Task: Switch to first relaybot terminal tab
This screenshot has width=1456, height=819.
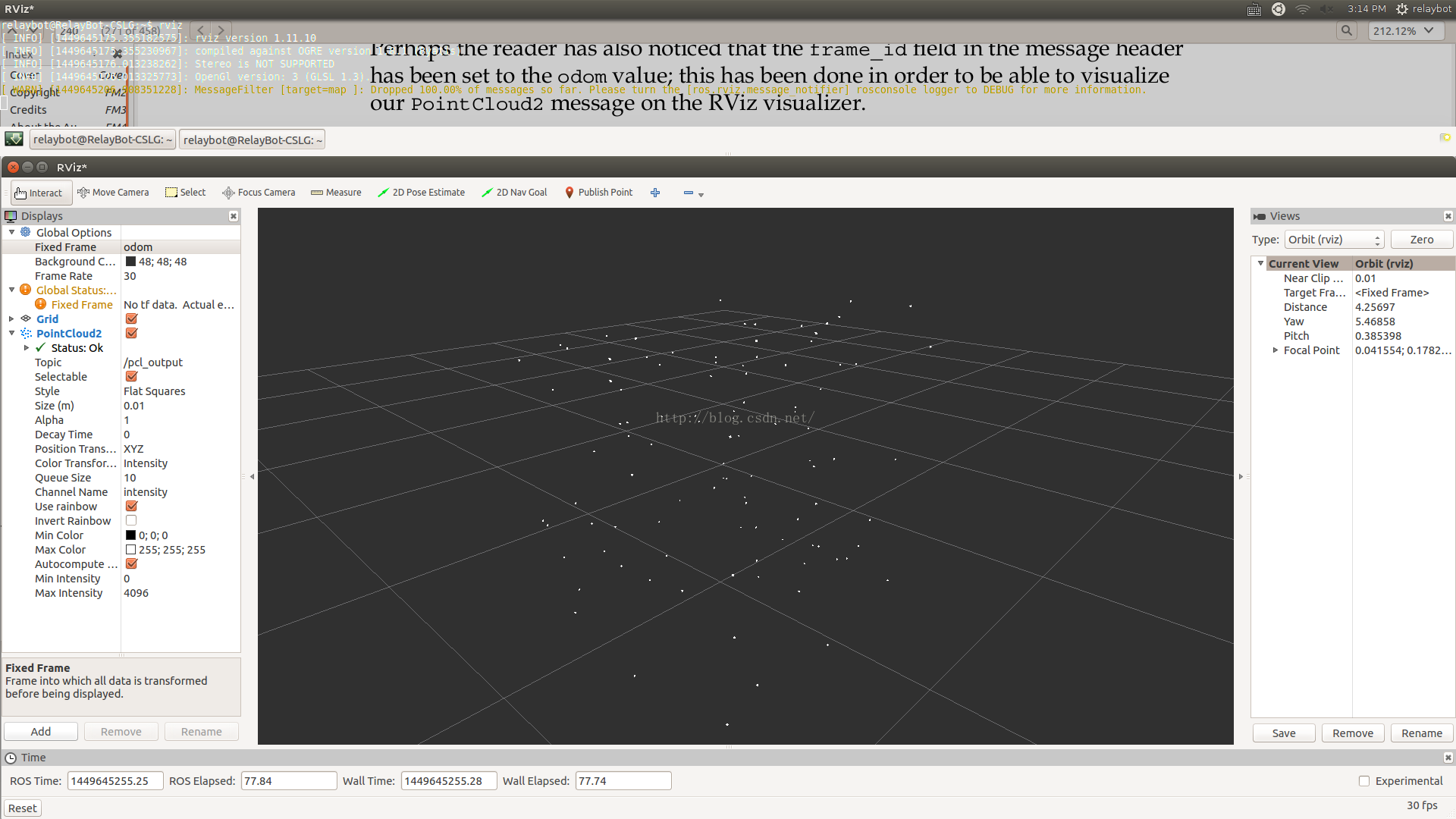Action: tap(102, 140)
